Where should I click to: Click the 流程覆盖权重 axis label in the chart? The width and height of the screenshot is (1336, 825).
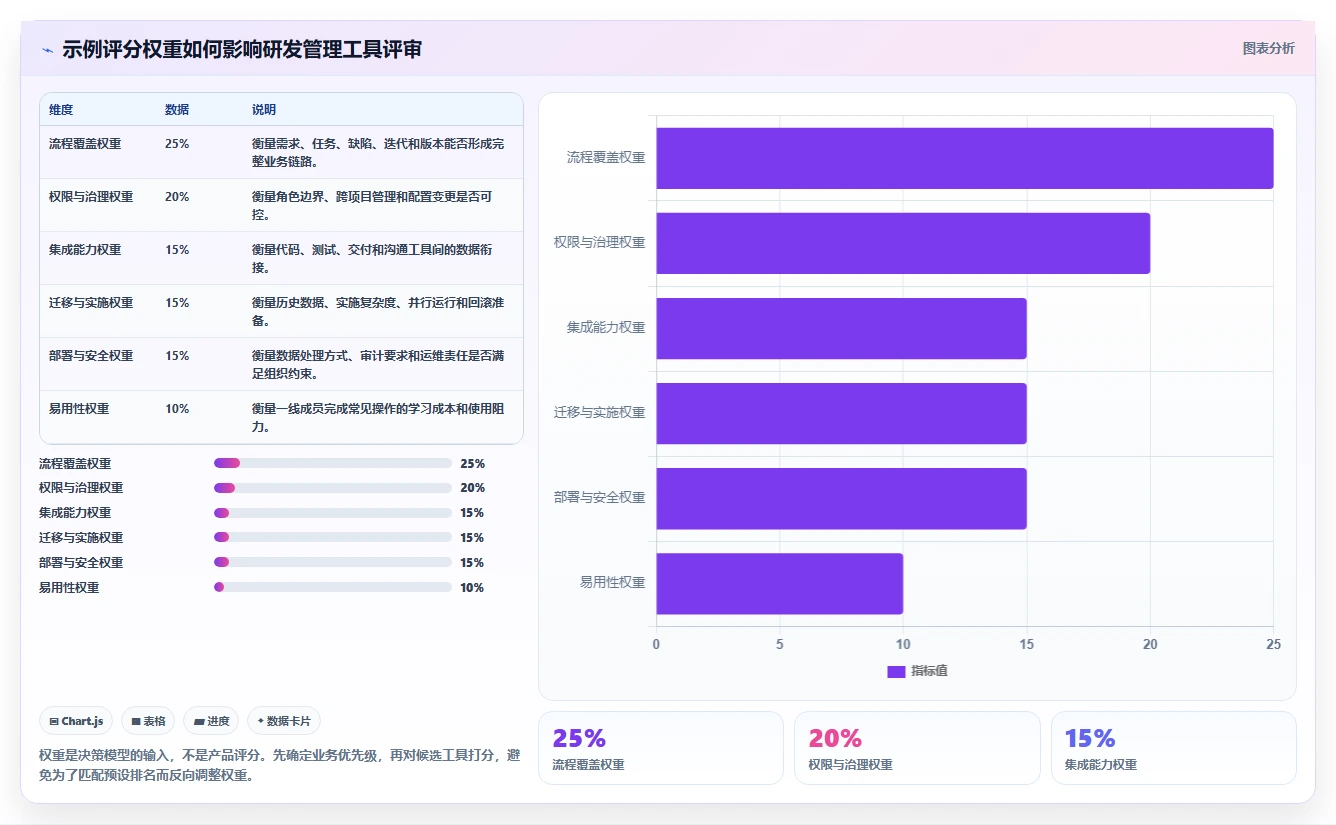[x=606, y=158]
